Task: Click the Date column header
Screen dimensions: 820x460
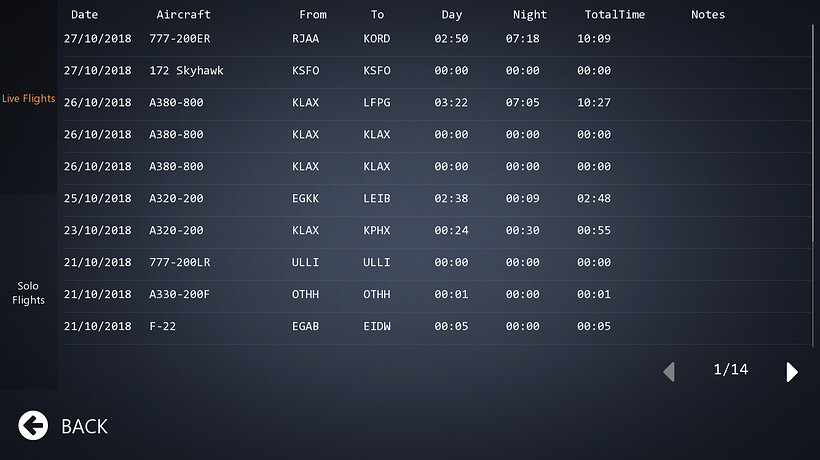Action: (x=85, y=15)
